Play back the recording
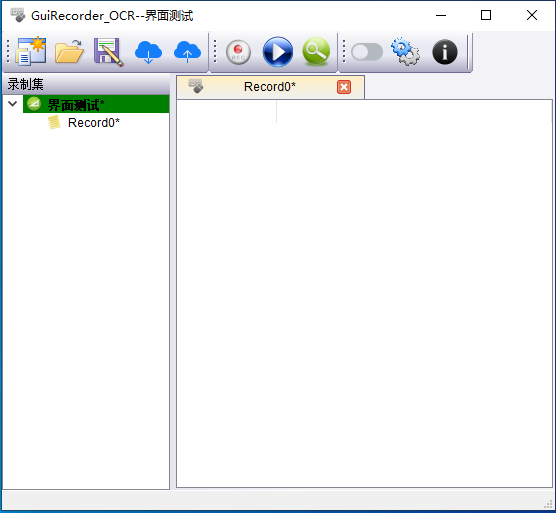 (x=278, y=52)
